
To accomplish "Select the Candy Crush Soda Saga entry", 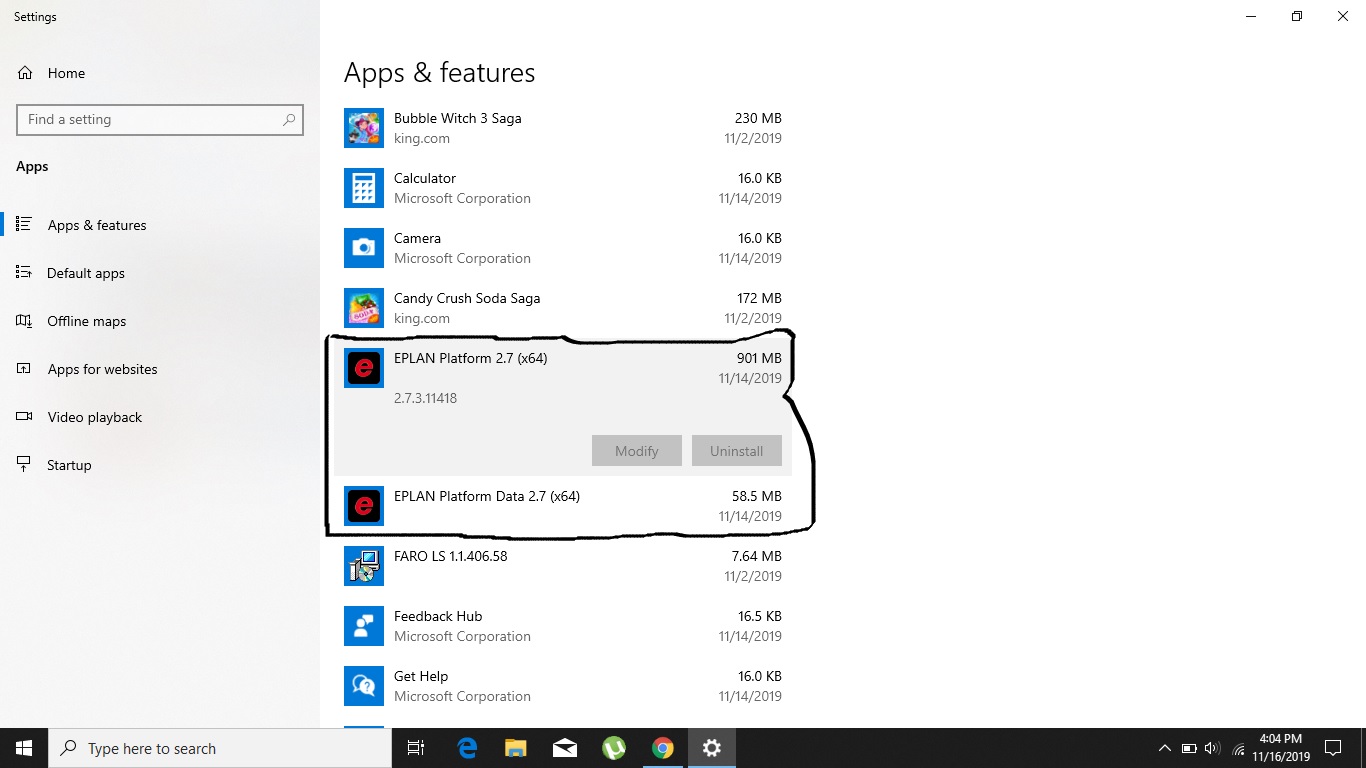I will [x=563, y=308].
